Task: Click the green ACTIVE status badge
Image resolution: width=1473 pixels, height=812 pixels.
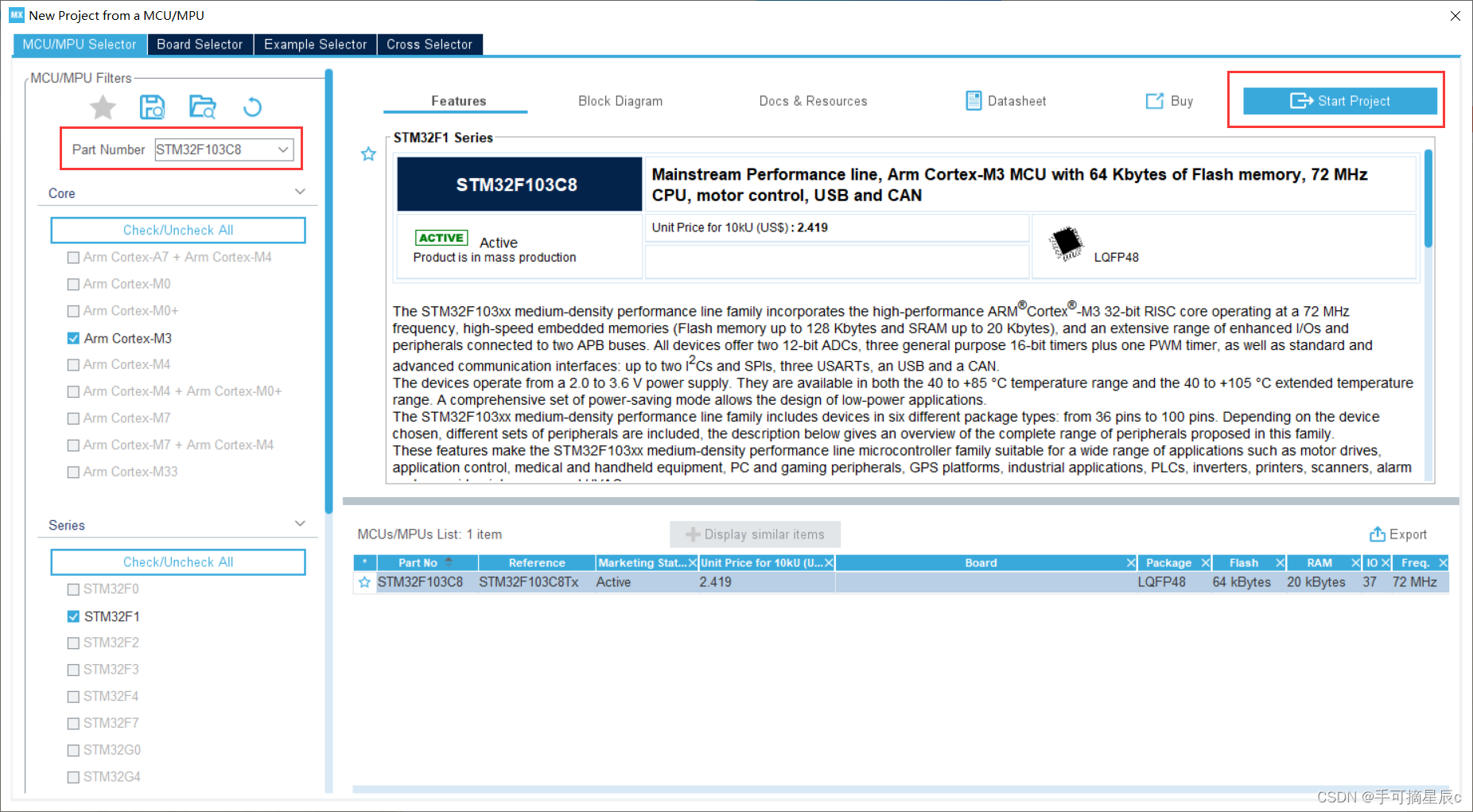Action: pyautogui.click(x=441, y=238)
